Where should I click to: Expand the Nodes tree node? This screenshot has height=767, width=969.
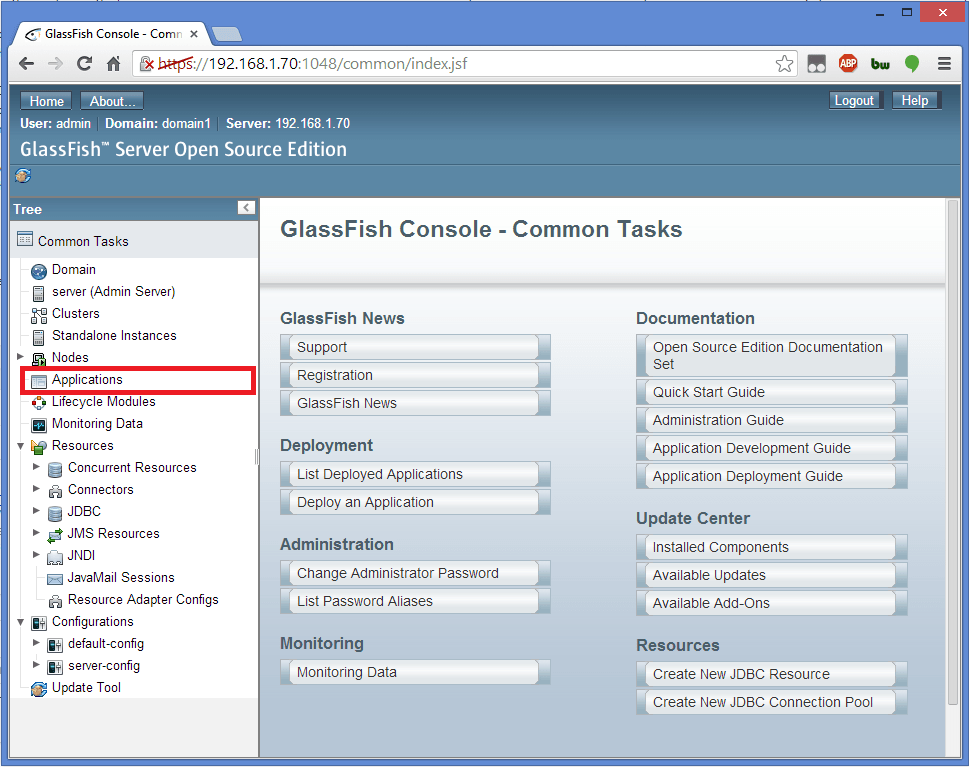(19, 357)
